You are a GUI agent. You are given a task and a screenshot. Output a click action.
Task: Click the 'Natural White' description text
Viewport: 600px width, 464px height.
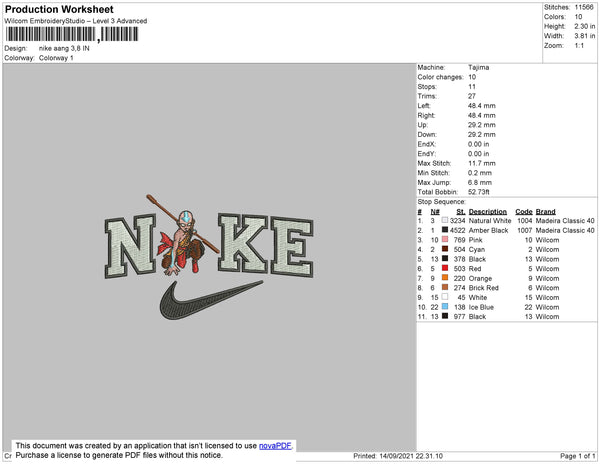pos(490,221)
